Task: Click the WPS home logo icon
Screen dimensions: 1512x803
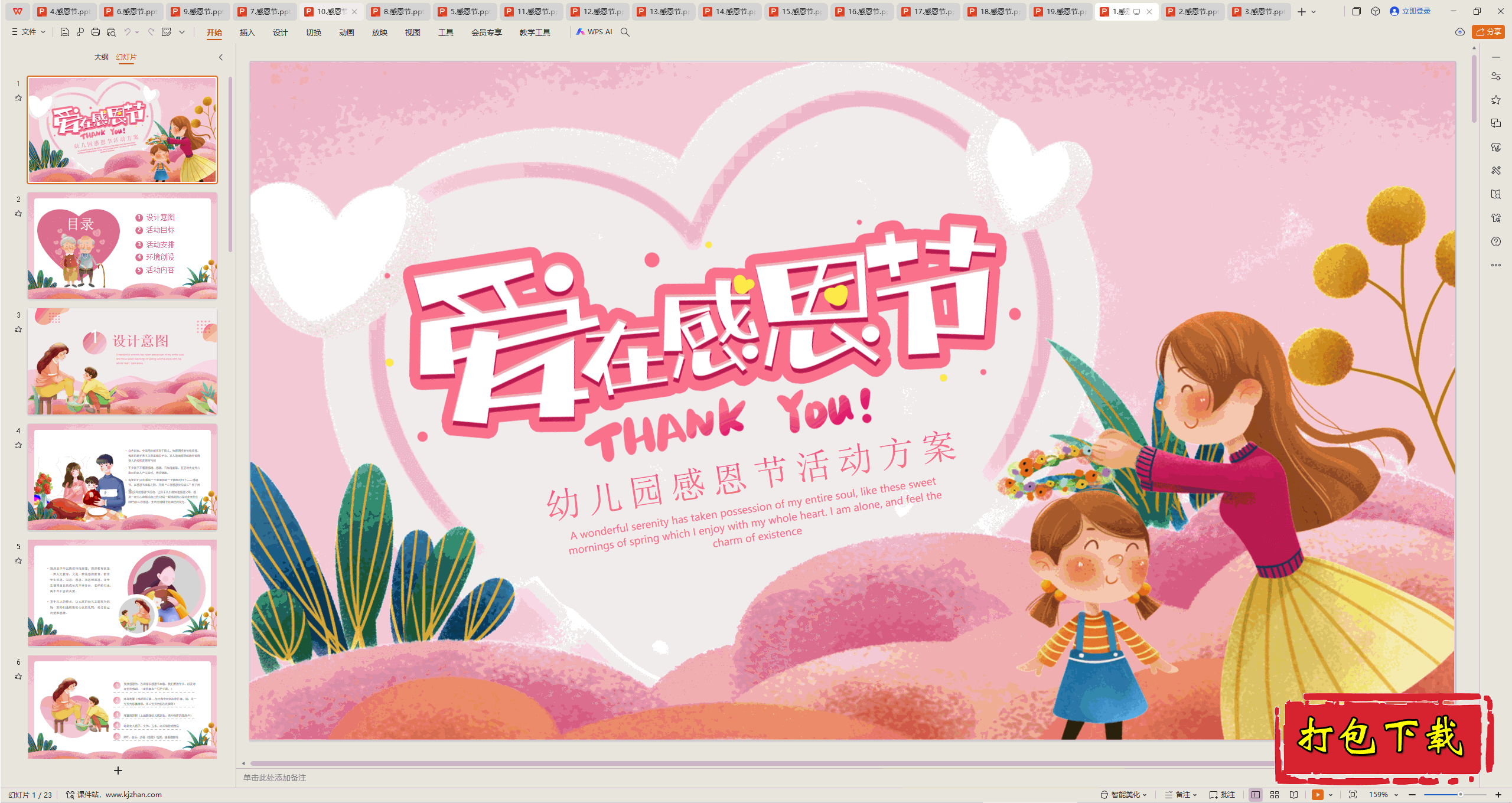Action: tap(18, 11)
